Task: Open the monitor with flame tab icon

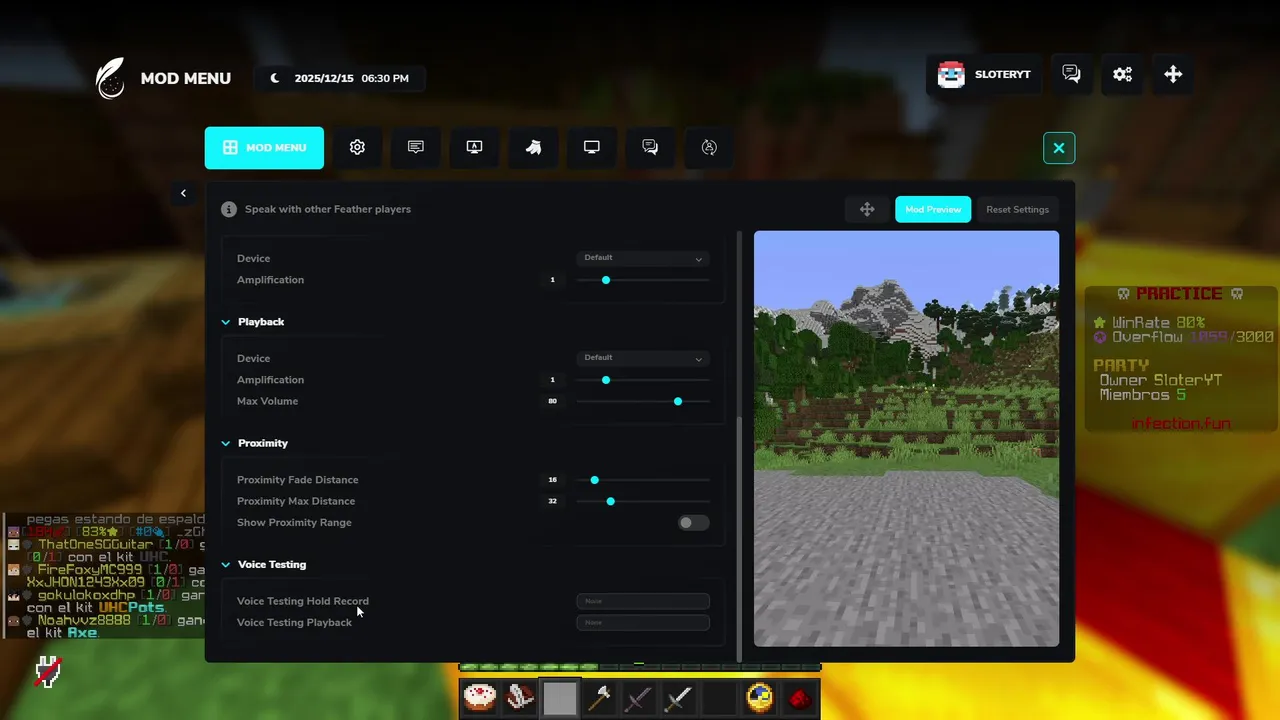Action: 474,148
